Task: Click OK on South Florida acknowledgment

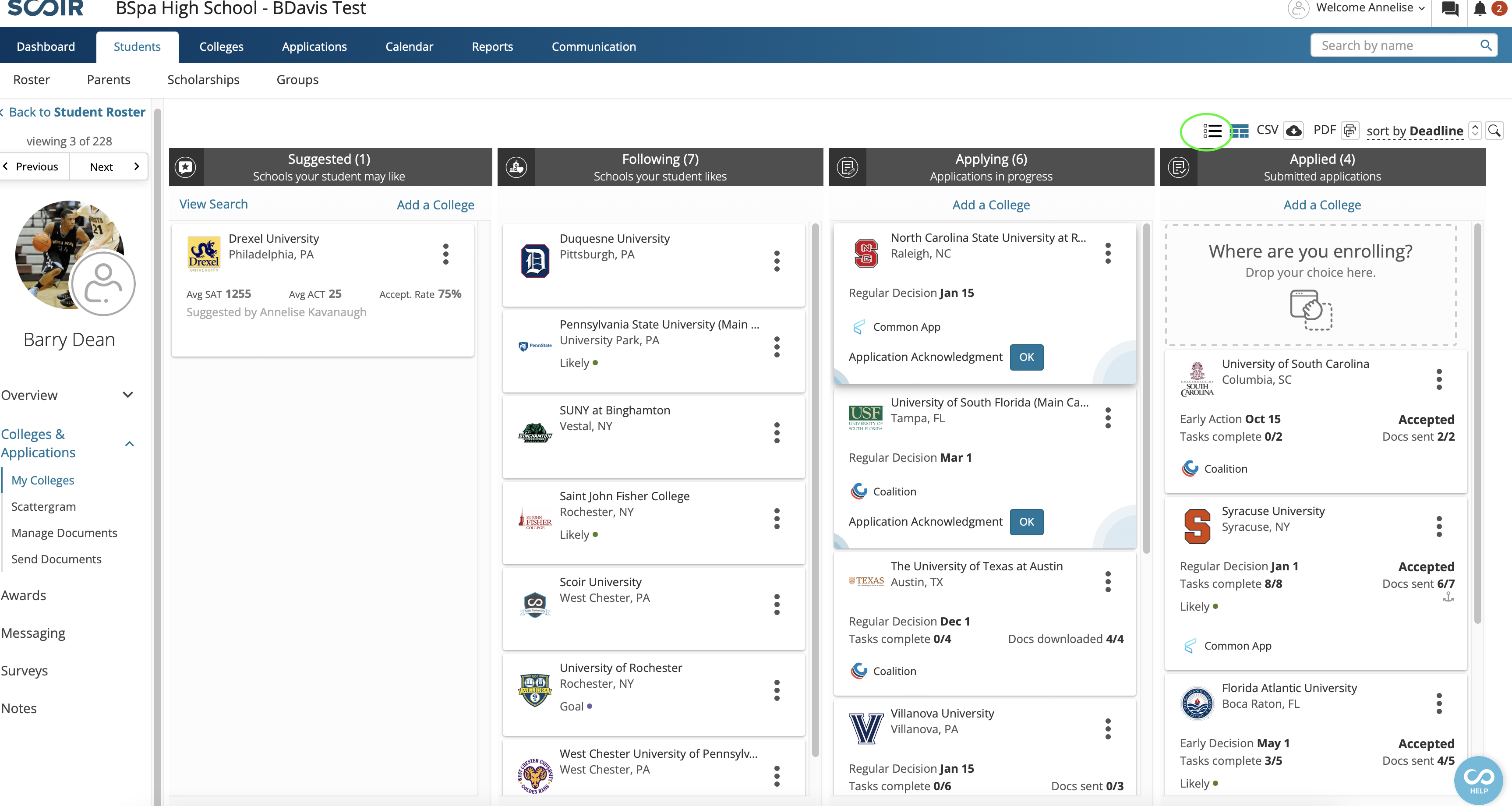Action: pyautogui.click(x=1026, y=522)
